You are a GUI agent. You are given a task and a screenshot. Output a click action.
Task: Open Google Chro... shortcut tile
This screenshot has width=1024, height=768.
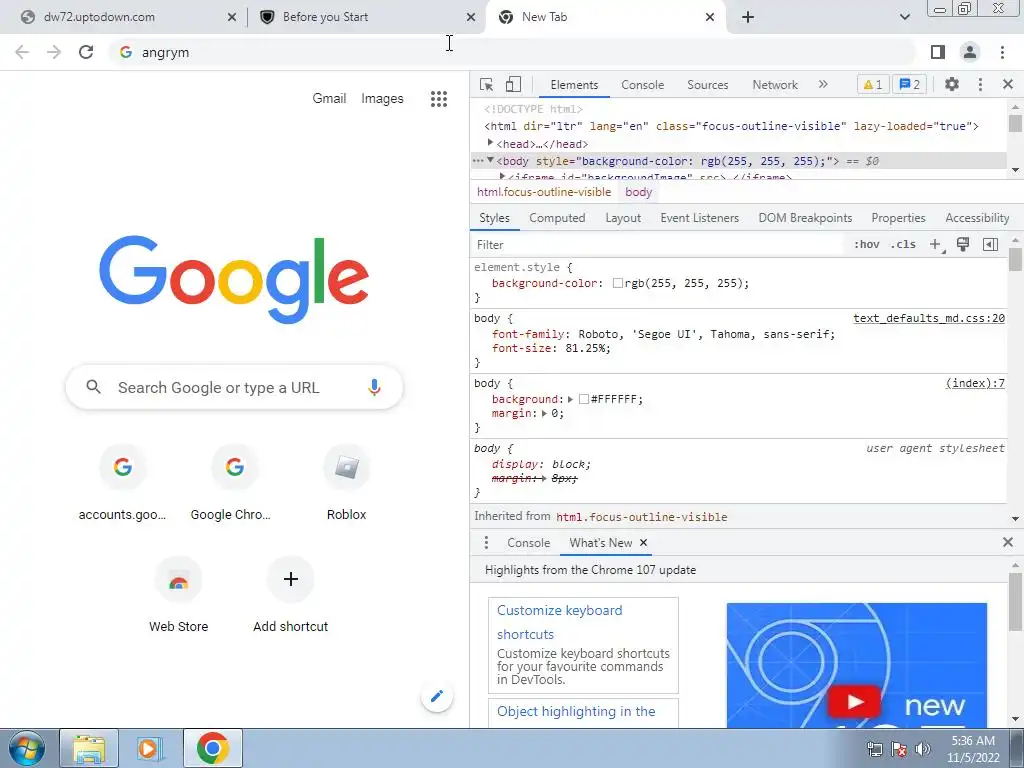(234, 483)
